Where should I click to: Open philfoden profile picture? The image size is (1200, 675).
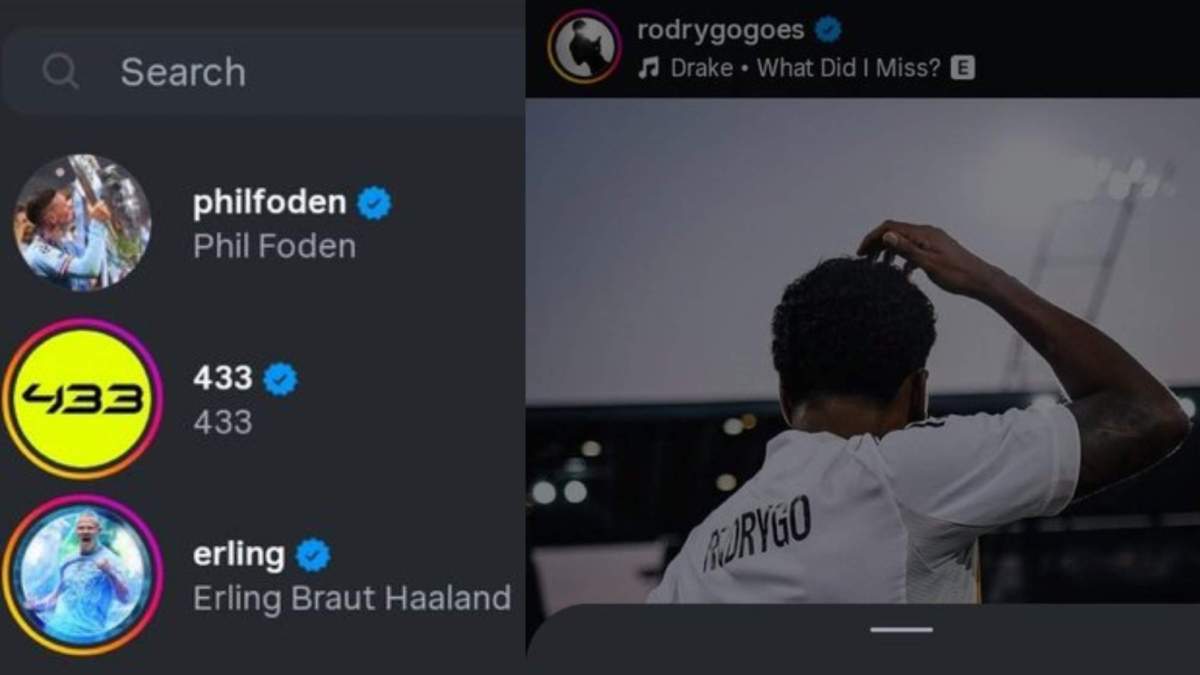(x=82, y=222)
